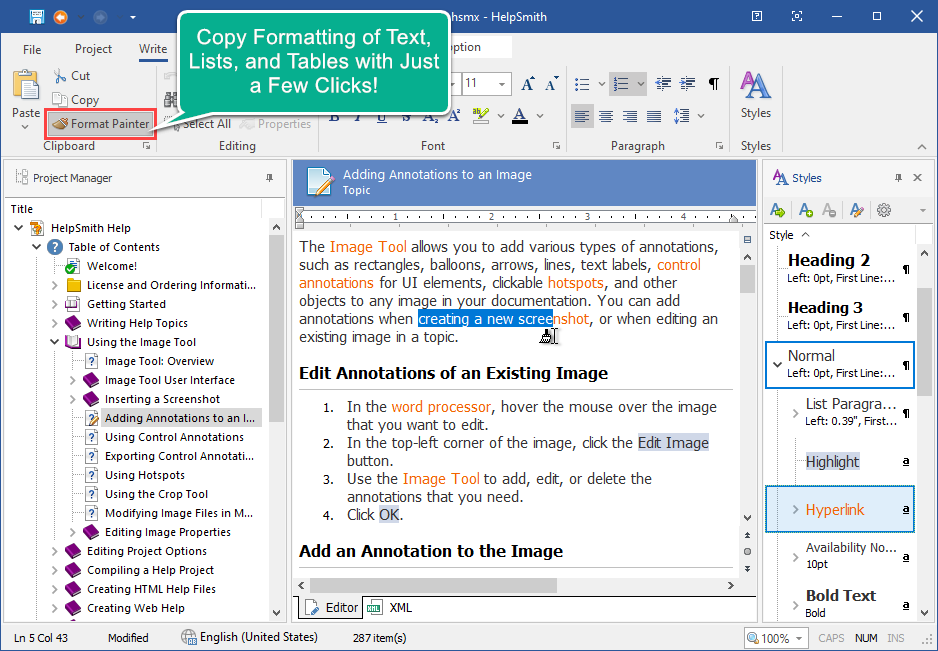This screenshot has height=651, width=938.
Task: Open the numbered list style dropdown arrow
Action: click(x=641, y=84)
